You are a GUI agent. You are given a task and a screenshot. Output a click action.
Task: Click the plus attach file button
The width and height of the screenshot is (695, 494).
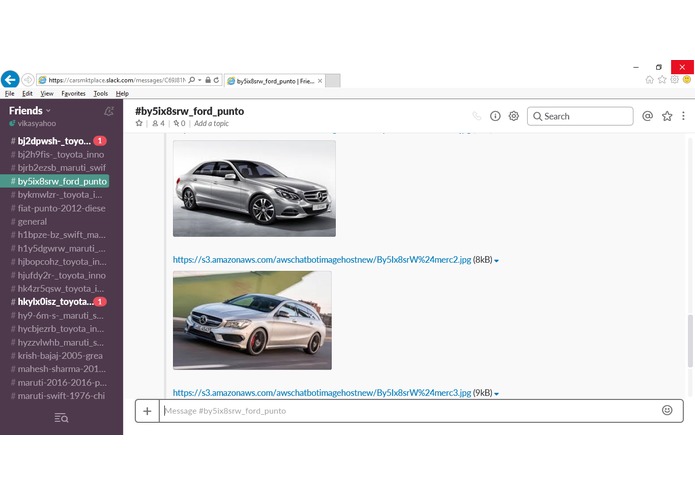point(147,411)
